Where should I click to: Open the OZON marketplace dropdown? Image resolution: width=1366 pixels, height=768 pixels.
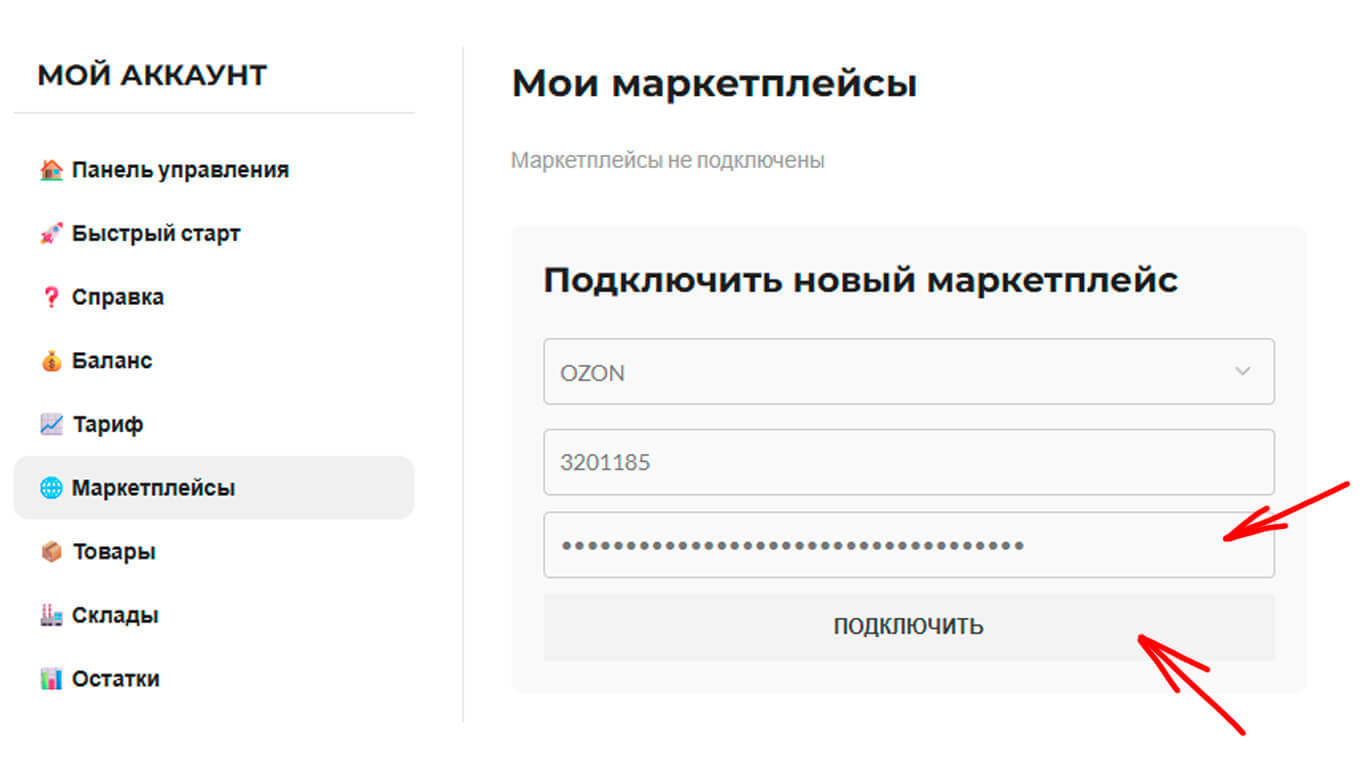point(909,372)
